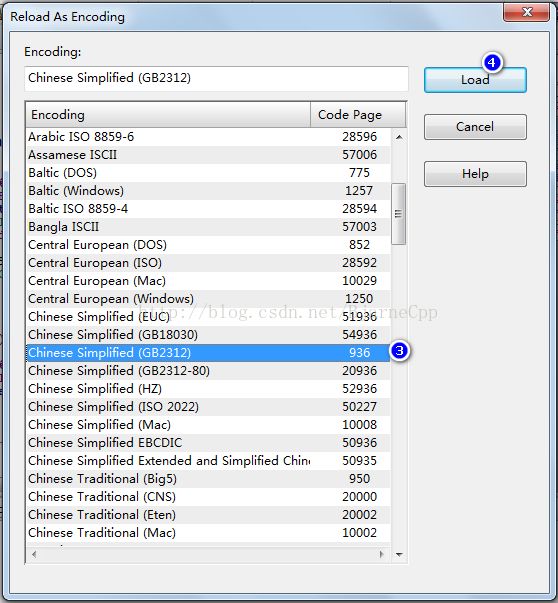Screen dimensions: 558x603
Task: Click code page value 852
Action: pos(360,245)
